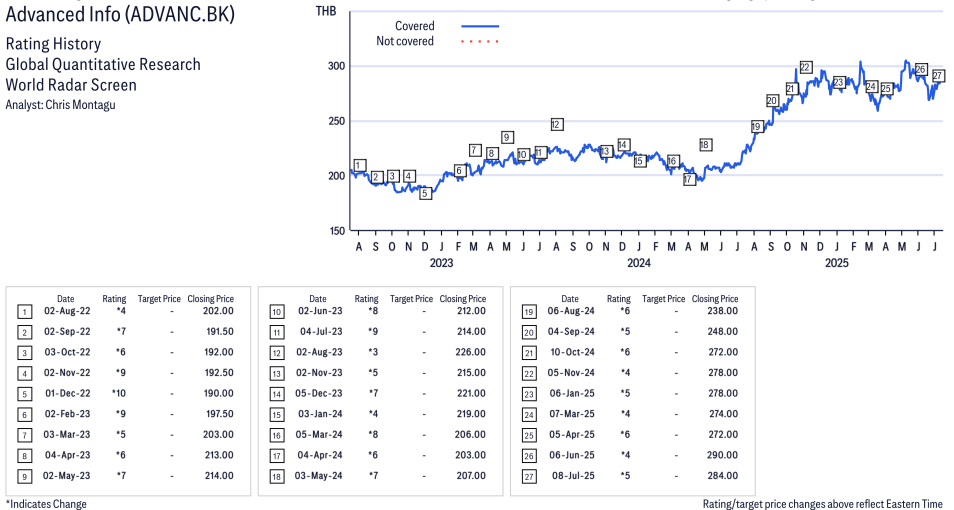
Task: Click table row box number 12
Action: 276,353
